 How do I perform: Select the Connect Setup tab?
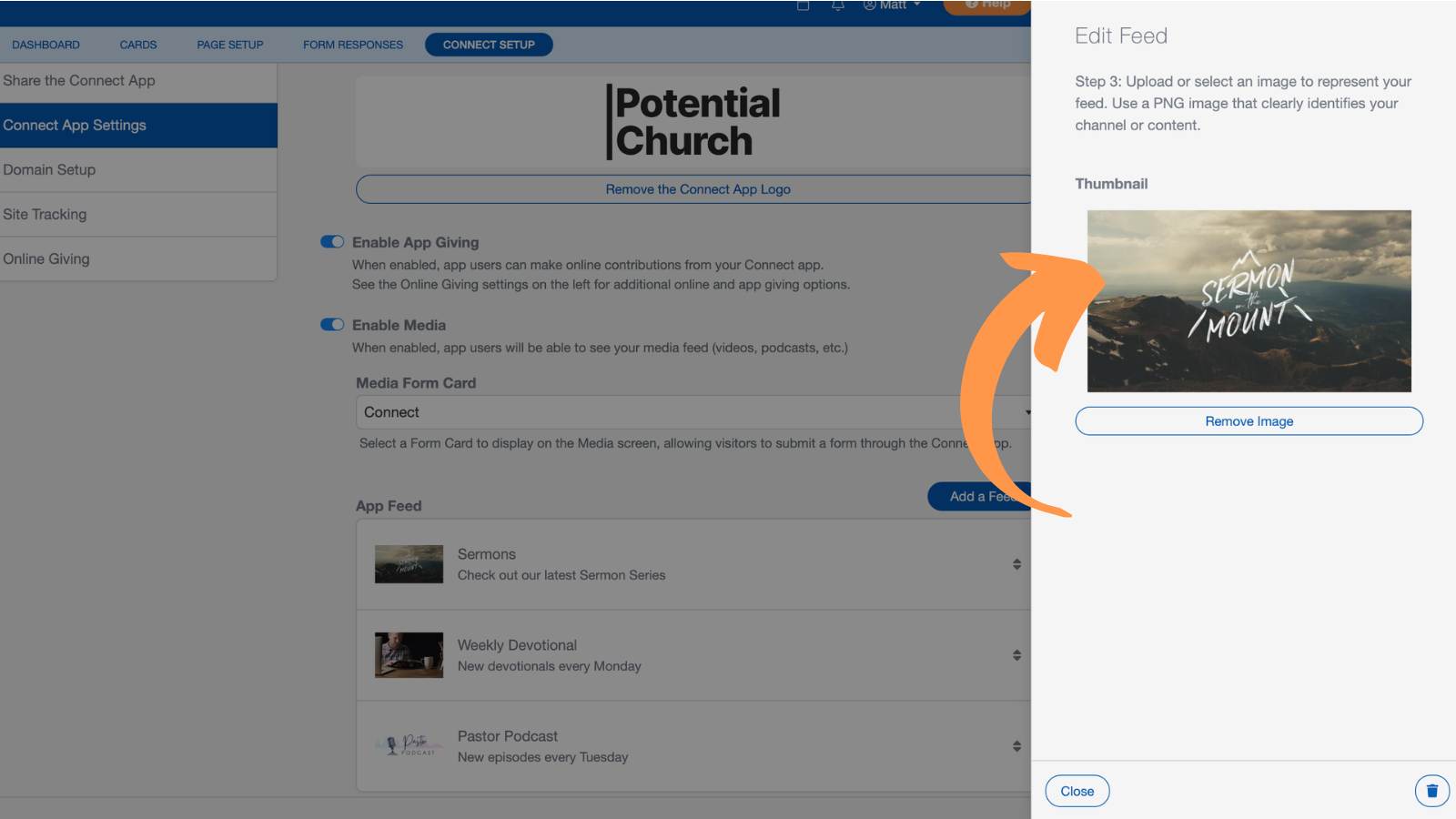(x=489, y=45)
